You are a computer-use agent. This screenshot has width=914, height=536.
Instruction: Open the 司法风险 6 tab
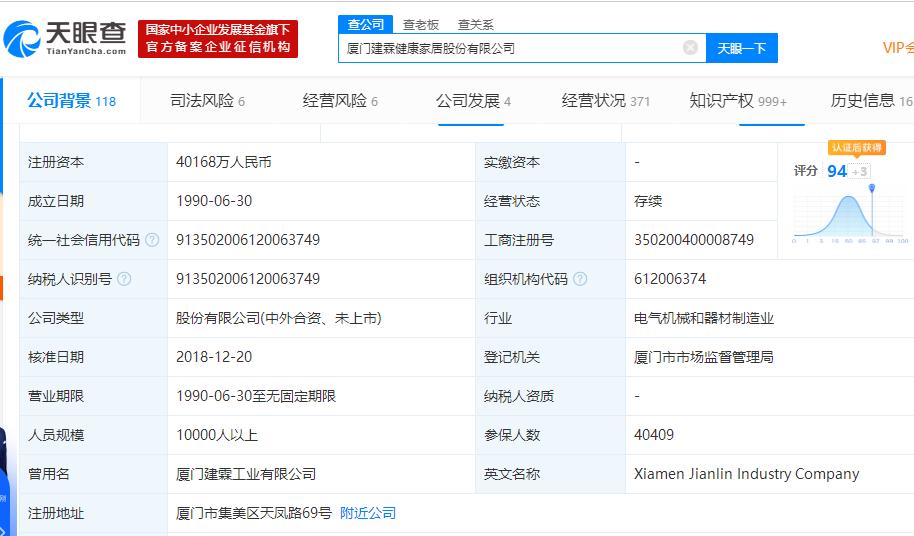point(208,101)
